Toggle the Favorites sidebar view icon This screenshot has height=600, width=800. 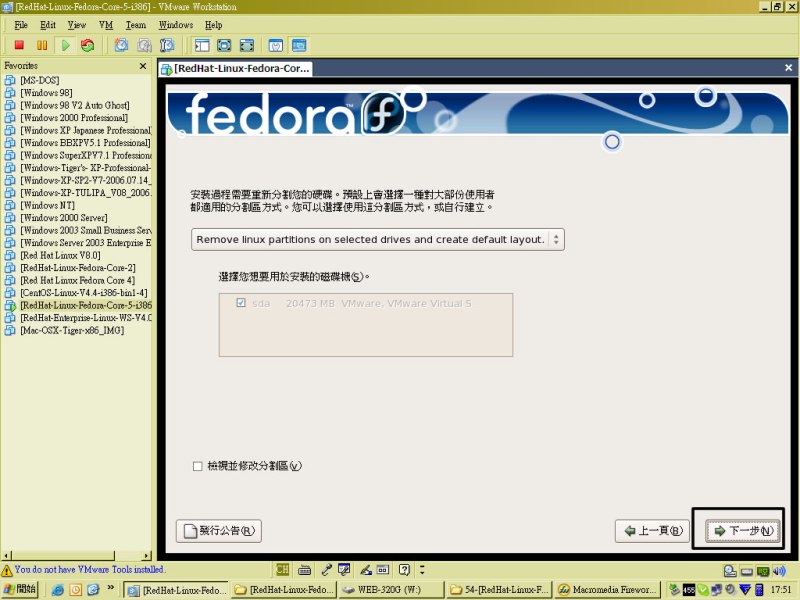202,45
